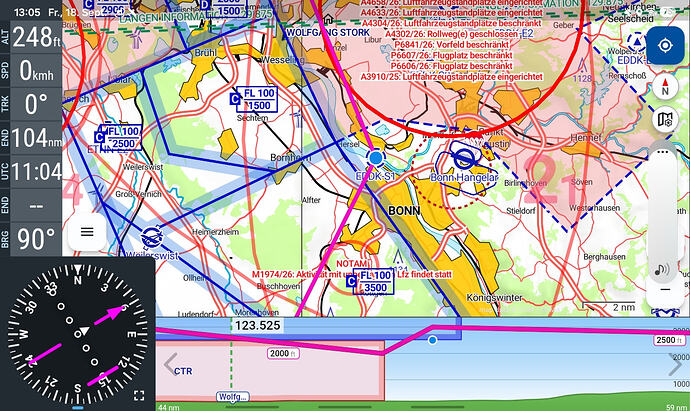Tap the minus button below the slider
690x411 pixels.
[665, 290]
